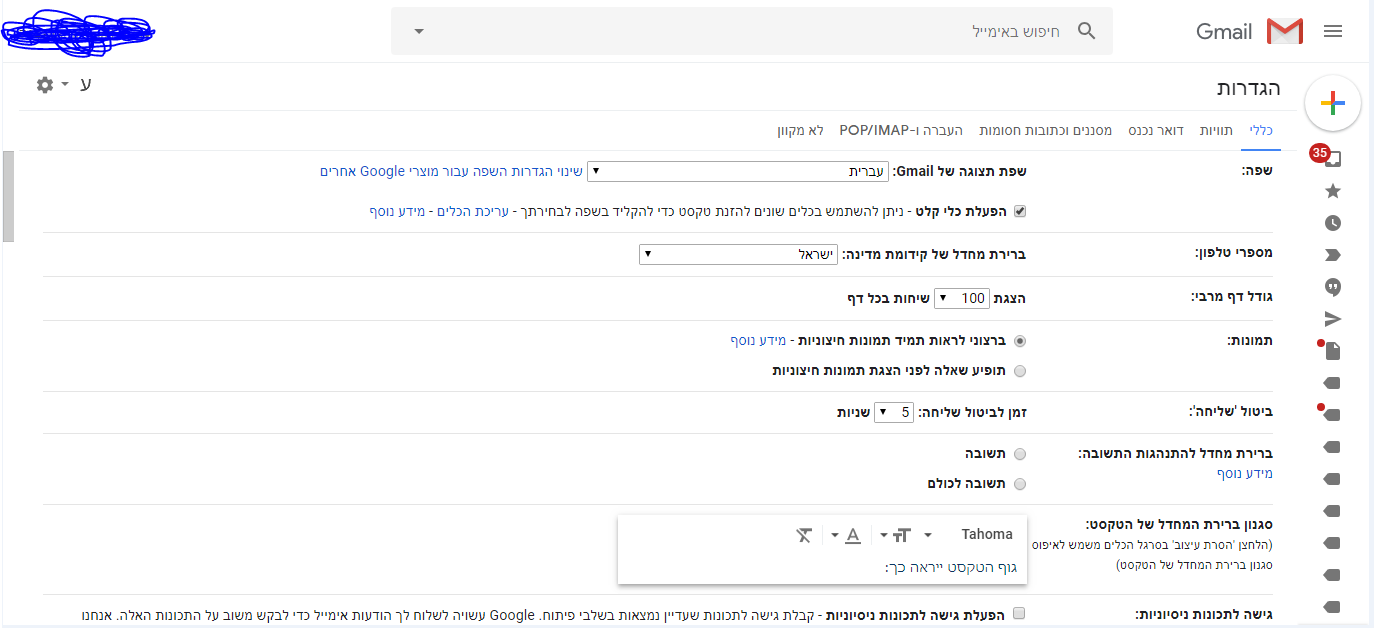Image resolution: width=1374 pixels, height=628 pixels.
Task: Open Sent mail via paper plane icon
Action: click(1332, 319)
